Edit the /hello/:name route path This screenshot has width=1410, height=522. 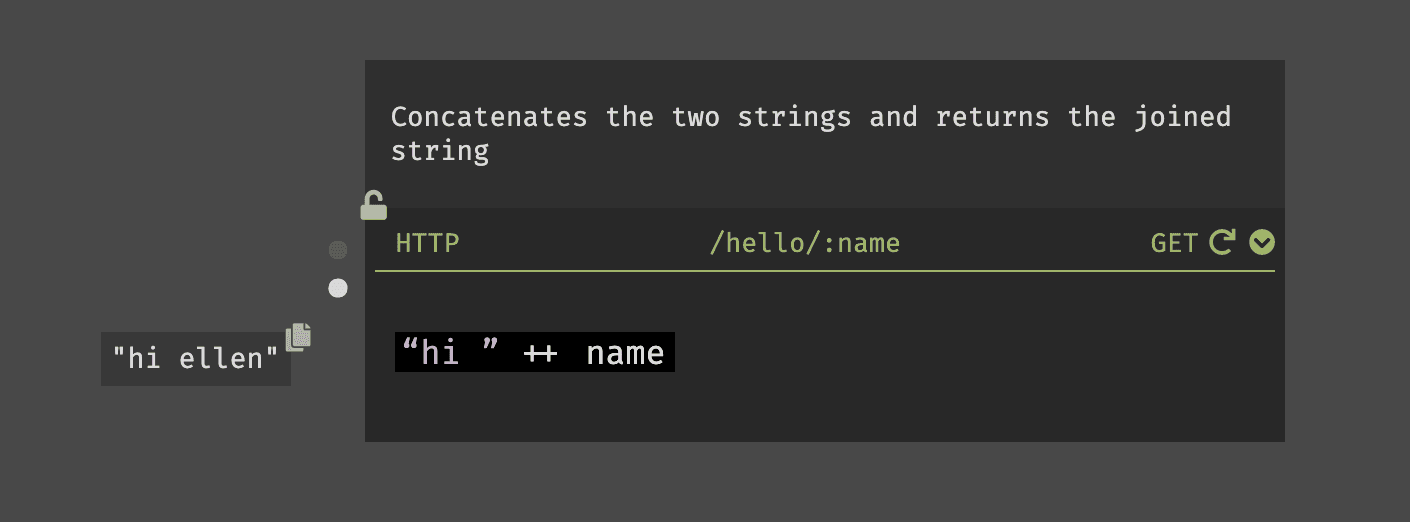tap(804, 243)
